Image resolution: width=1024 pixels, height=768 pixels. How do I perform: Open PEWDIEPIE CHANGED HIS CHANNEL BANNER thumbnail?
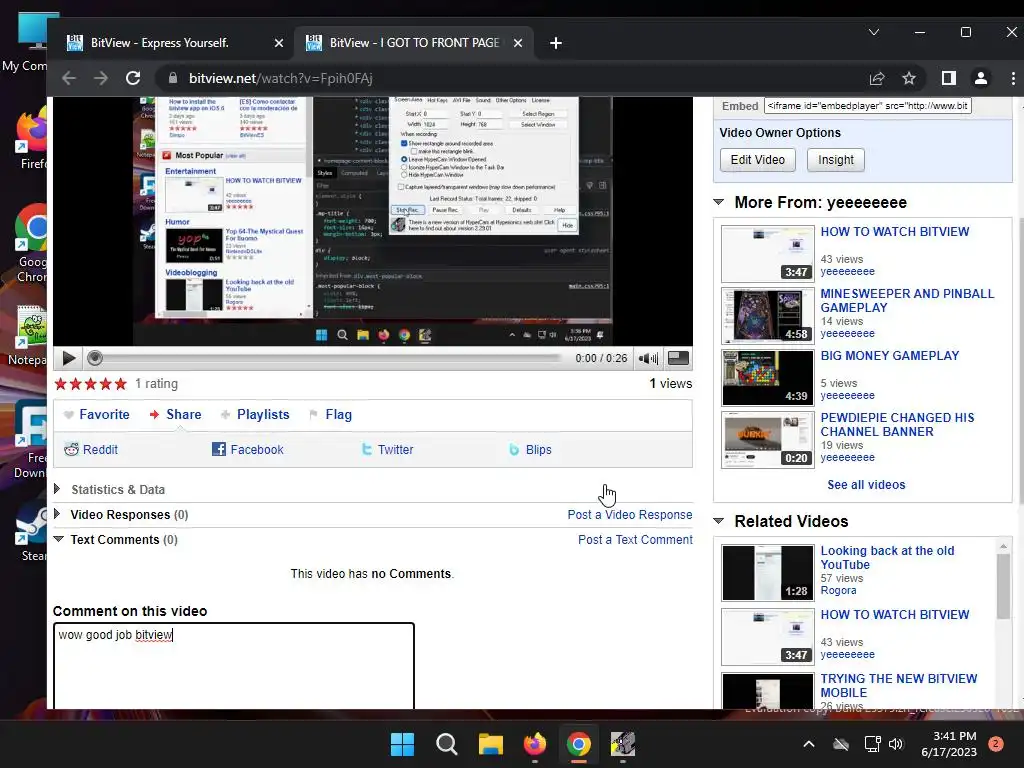point(767,440)
